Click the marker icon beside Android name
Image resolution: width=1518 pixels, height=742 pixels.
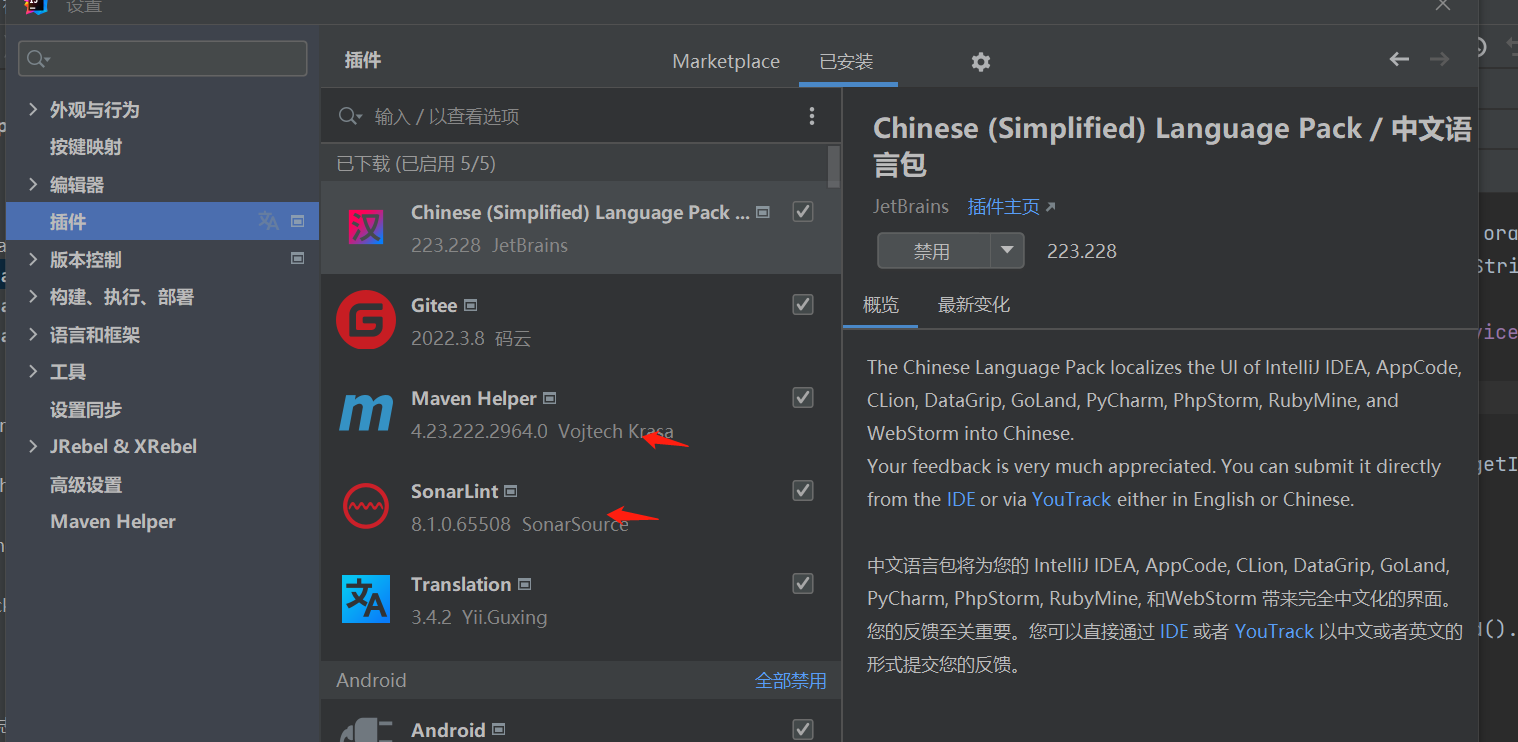tap(499, 730)
